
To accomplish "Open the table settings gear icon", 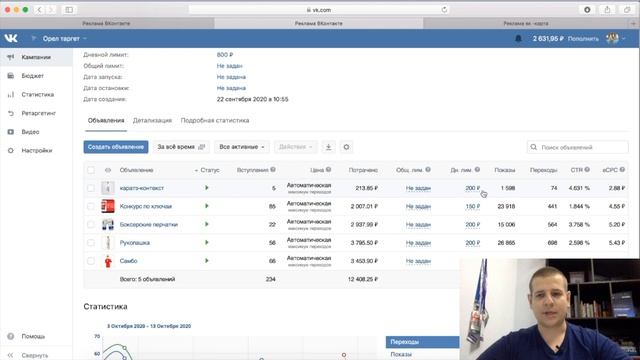I will pos(346,147).
